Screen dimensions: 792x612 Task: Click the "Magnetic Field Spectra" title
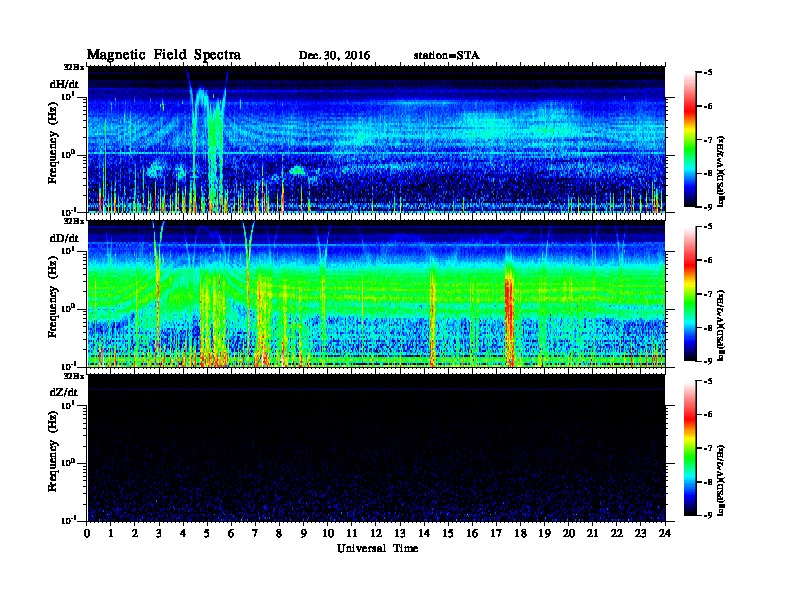[164, 55]
